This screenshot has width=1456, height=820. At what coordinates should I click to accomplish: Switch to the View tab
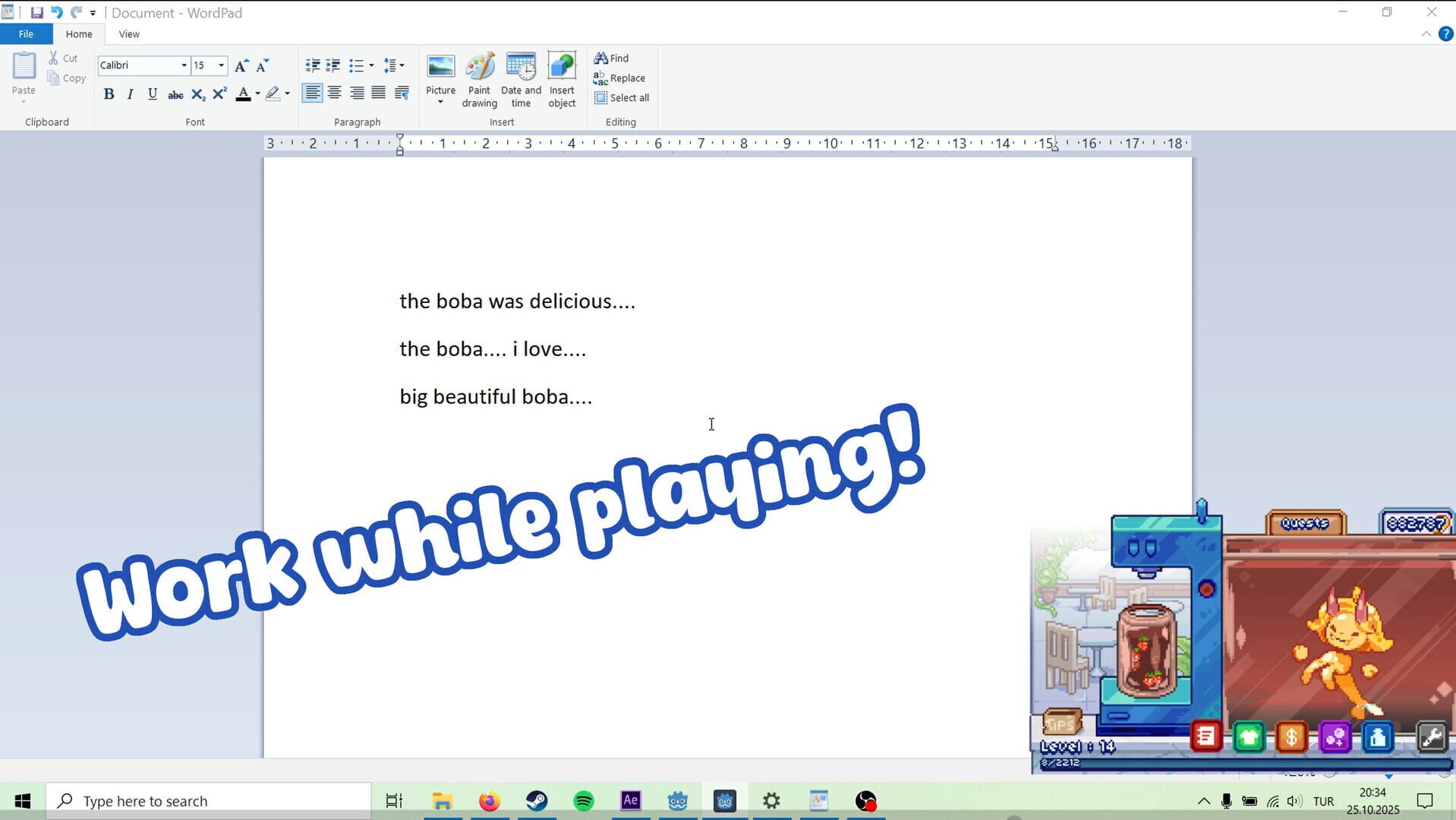pos(128,33)
